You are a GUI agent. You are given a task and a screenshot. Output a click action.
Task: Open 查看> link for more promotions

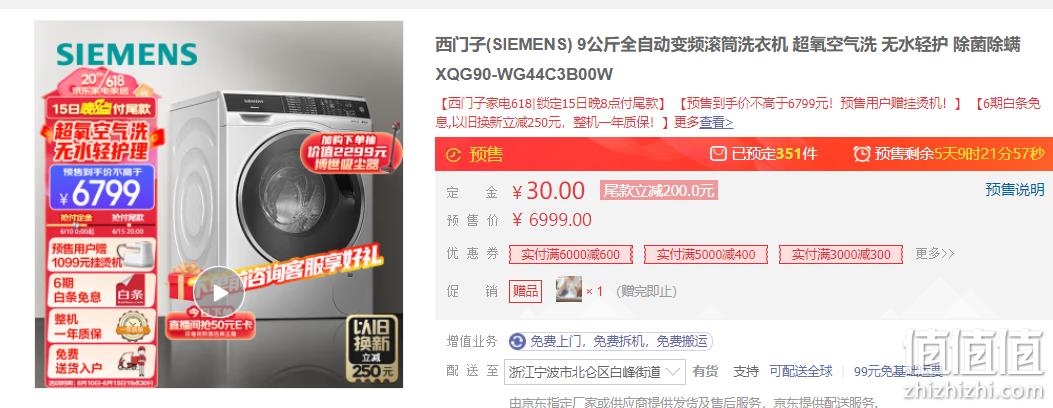click(717, 123)
